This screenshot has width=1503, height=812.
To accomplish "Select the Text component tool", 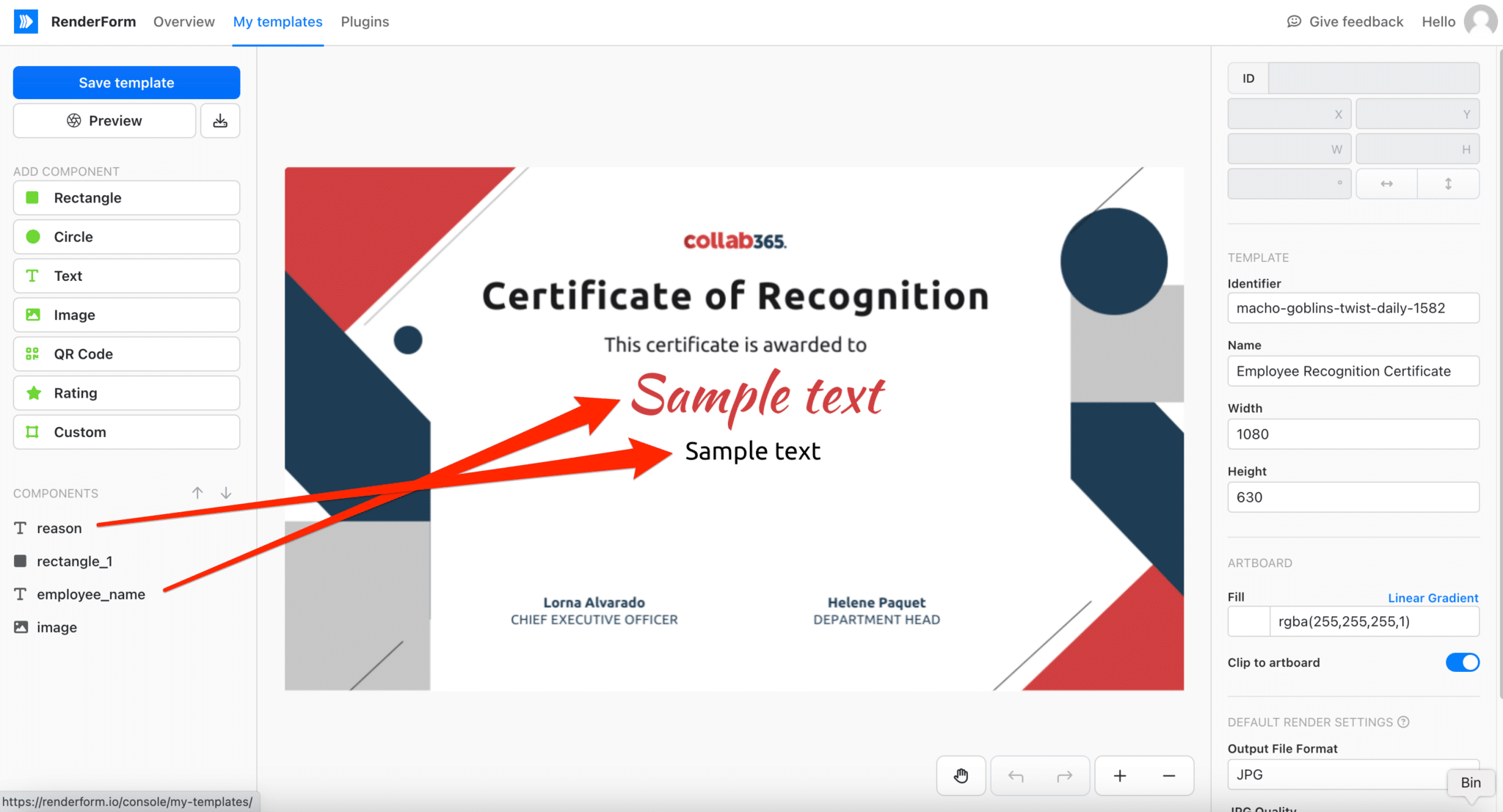I will pos(125,275).
